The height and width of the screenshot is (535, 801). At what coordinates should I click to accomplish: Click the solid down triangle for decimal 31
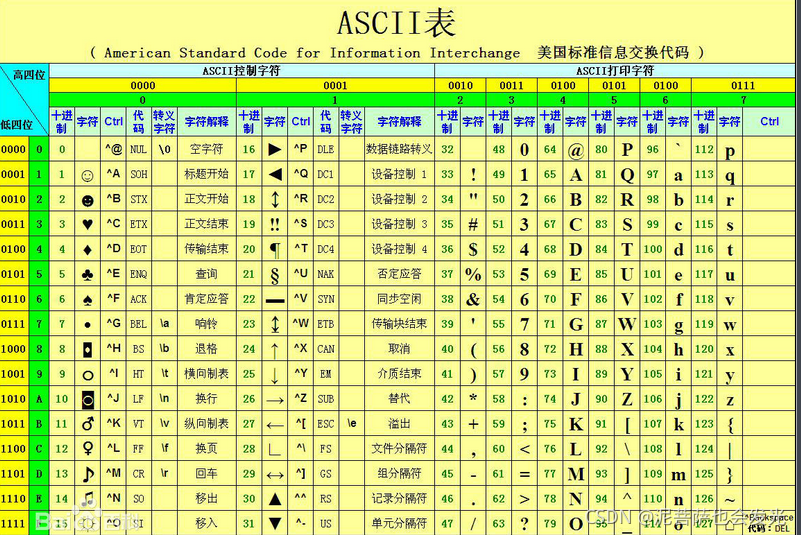pos(275,524)
